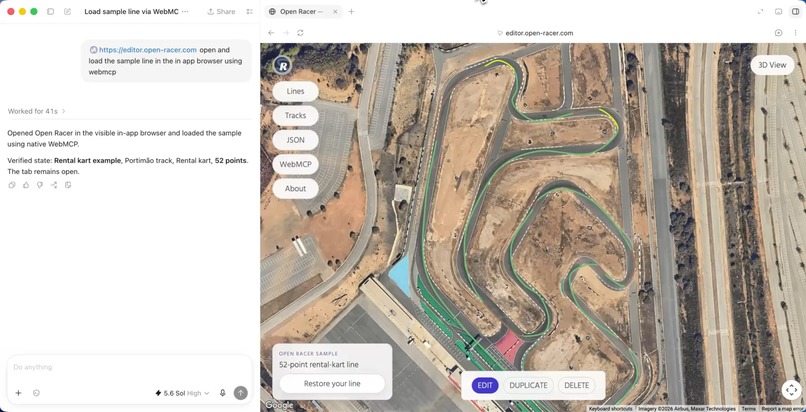Send the message with the arrow button
Screen dimensions: 806x412
tap(241, 393)
